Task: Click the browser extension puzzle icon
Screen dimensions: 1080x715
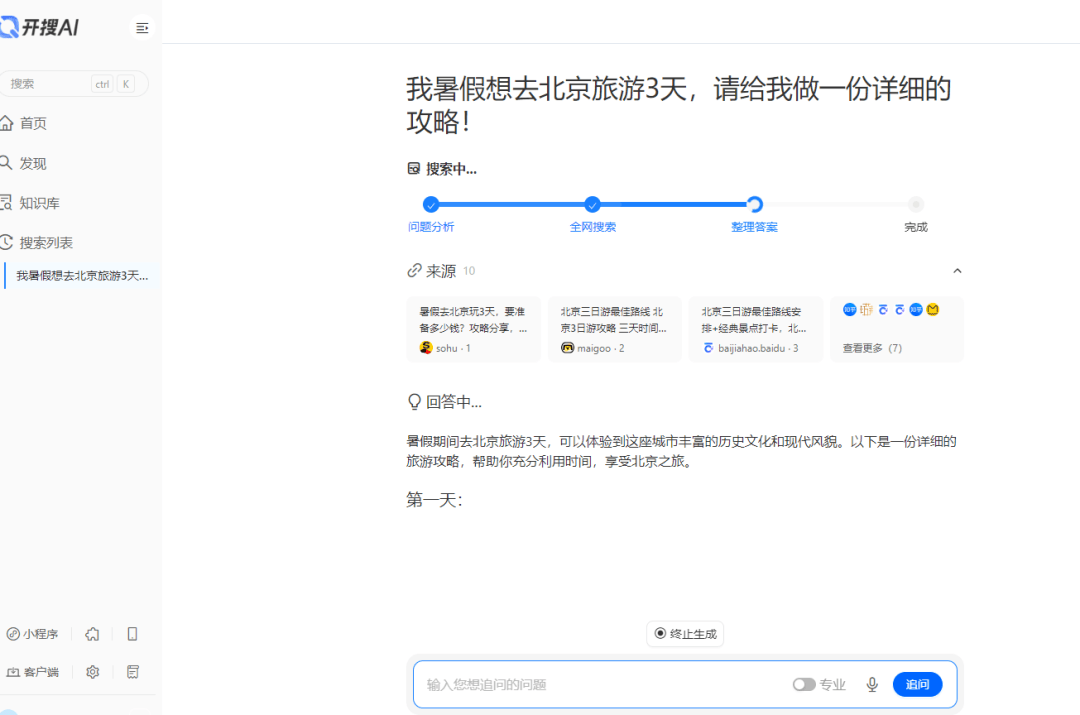Action: pyautogui.click(x=92, y=634)
